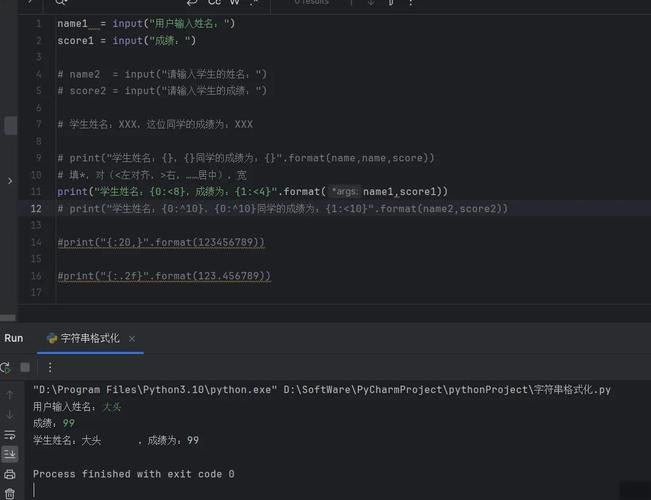Click the Run tool window label
651x500 pixels.
14,338
